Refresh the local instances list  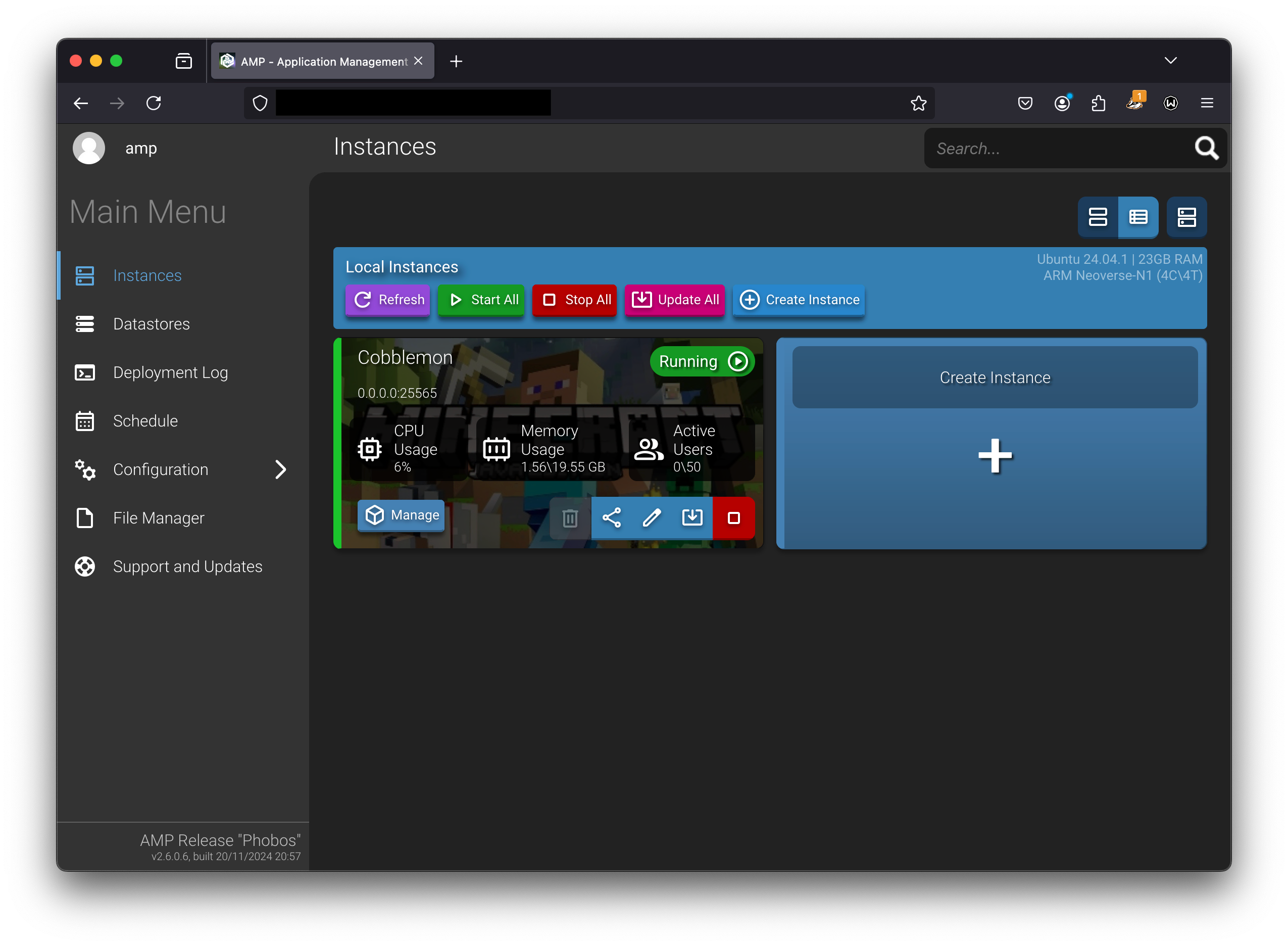[x=388, y=300]
